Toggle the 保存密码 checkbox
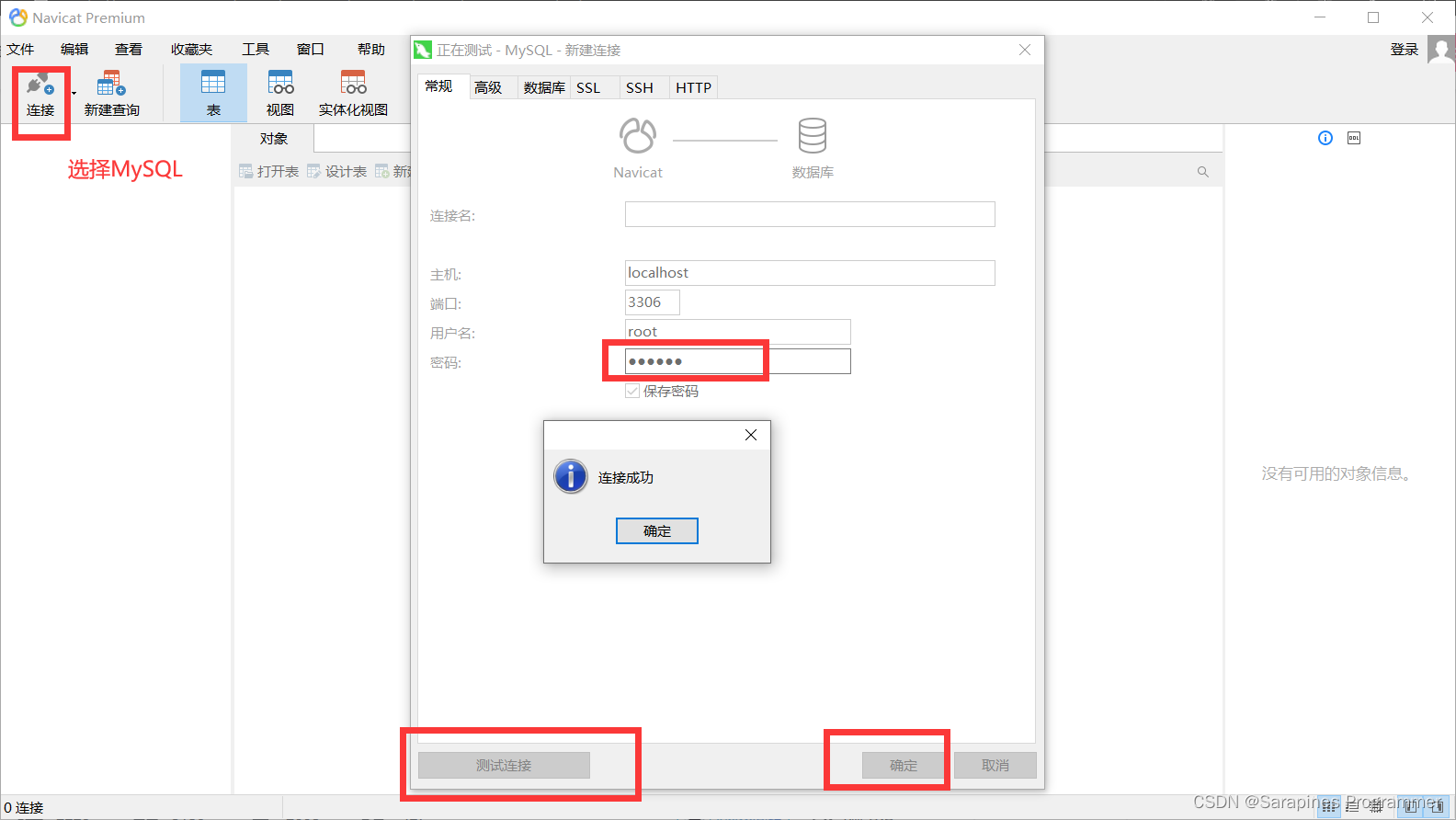The height and width of the screenshot is (820, 1456). pos(632,391)
